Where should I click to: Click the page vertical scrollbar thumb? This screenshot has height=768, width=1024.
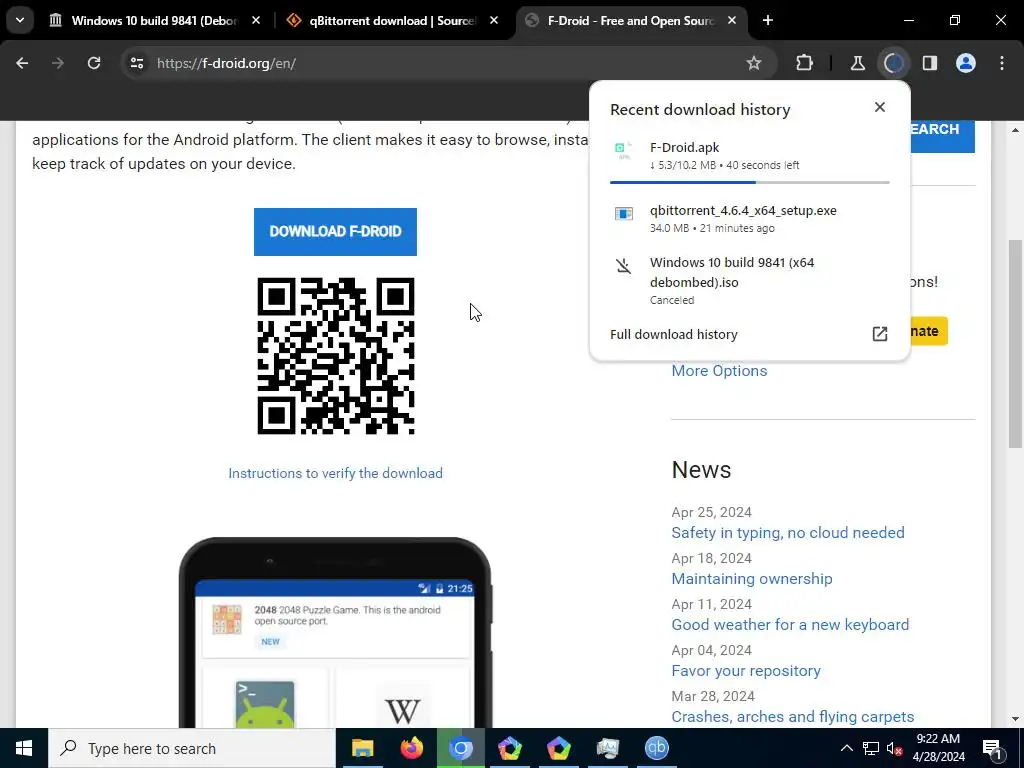tap(1016, 344)
